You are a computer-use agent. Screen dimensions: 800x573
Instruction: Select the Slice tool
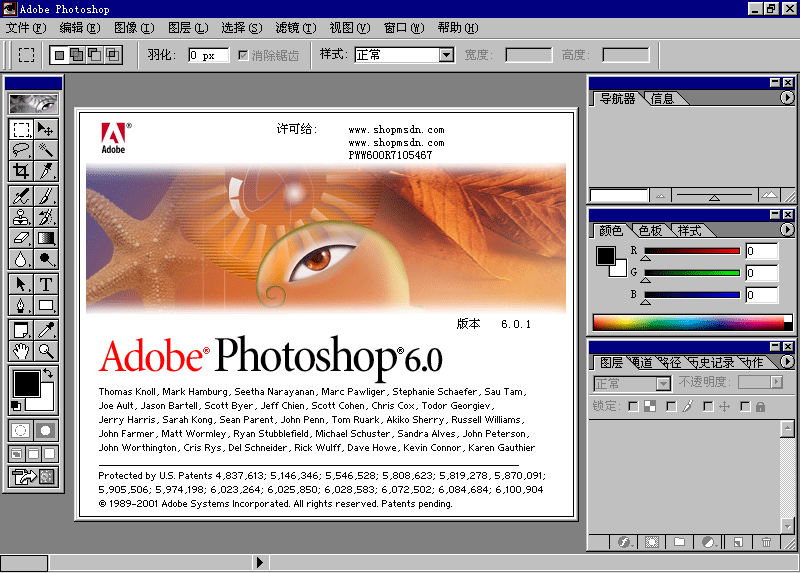point(46,171)
